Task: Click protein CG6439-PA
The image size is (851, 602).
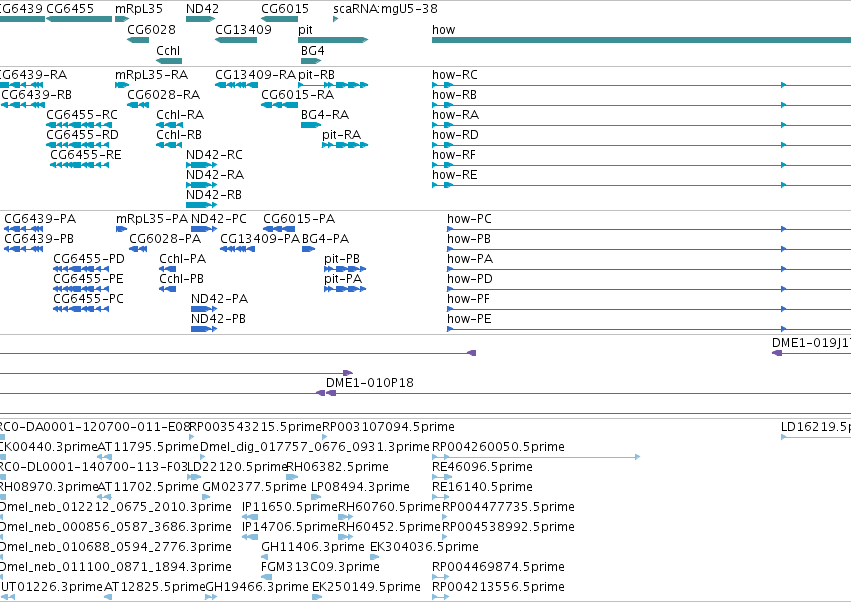Action: point(40,219)
